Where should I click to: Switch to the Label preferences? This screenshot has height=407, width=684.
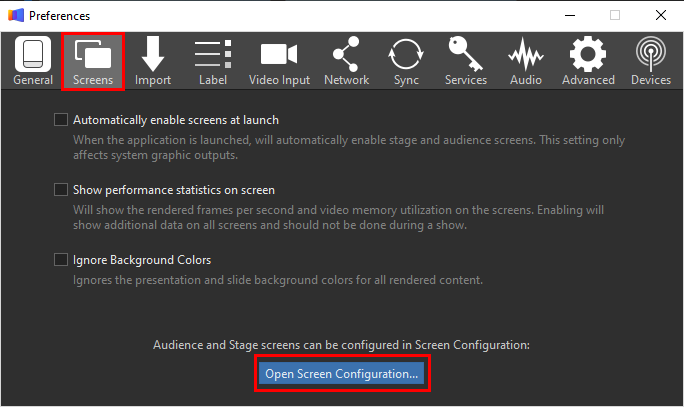click(213, 61)
